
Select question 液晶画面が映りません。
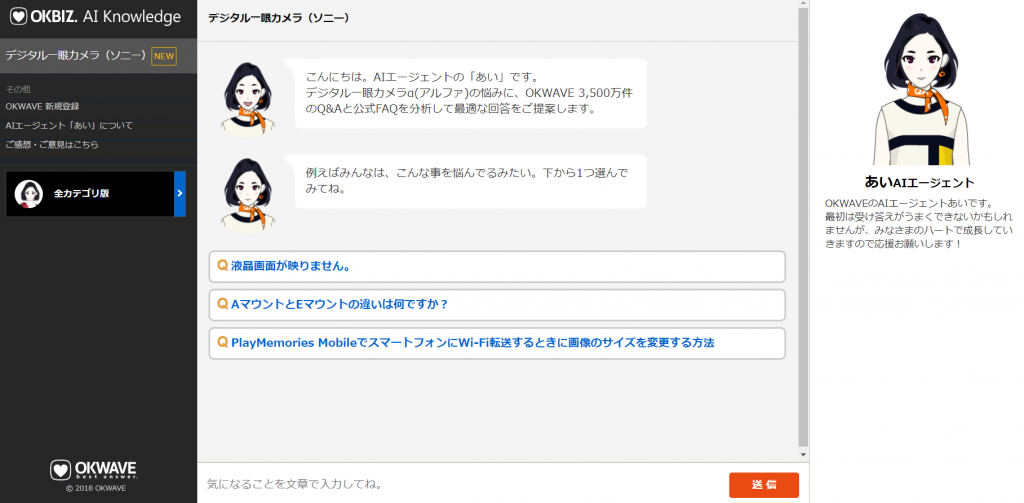point(497,267)
